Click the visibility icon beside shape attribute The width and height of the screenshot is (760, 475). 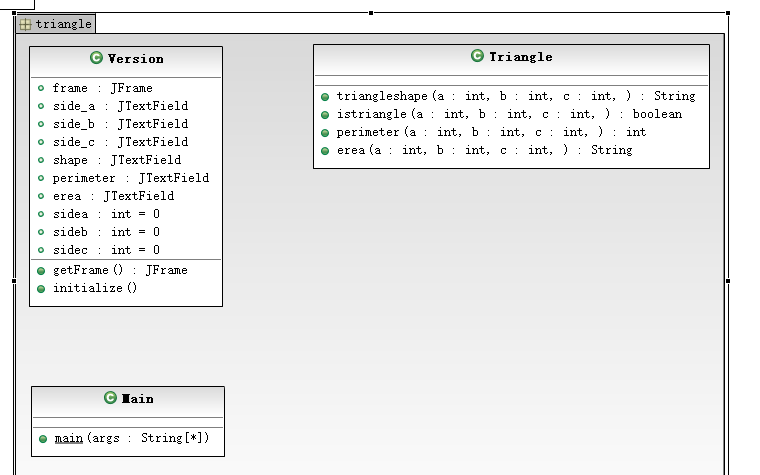(41, 160)
